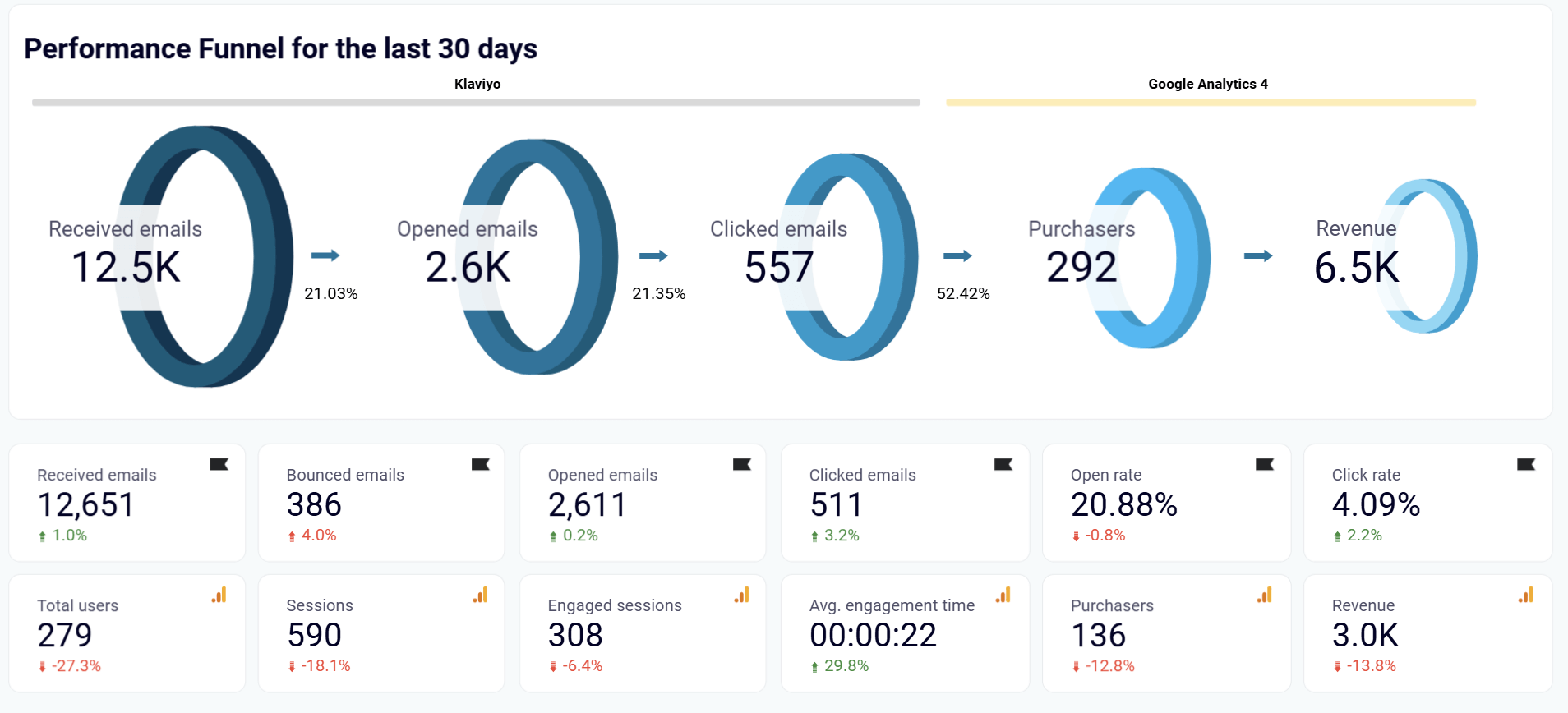Click the yellow Google Analytics 4 divider bar

[1211, 103]
